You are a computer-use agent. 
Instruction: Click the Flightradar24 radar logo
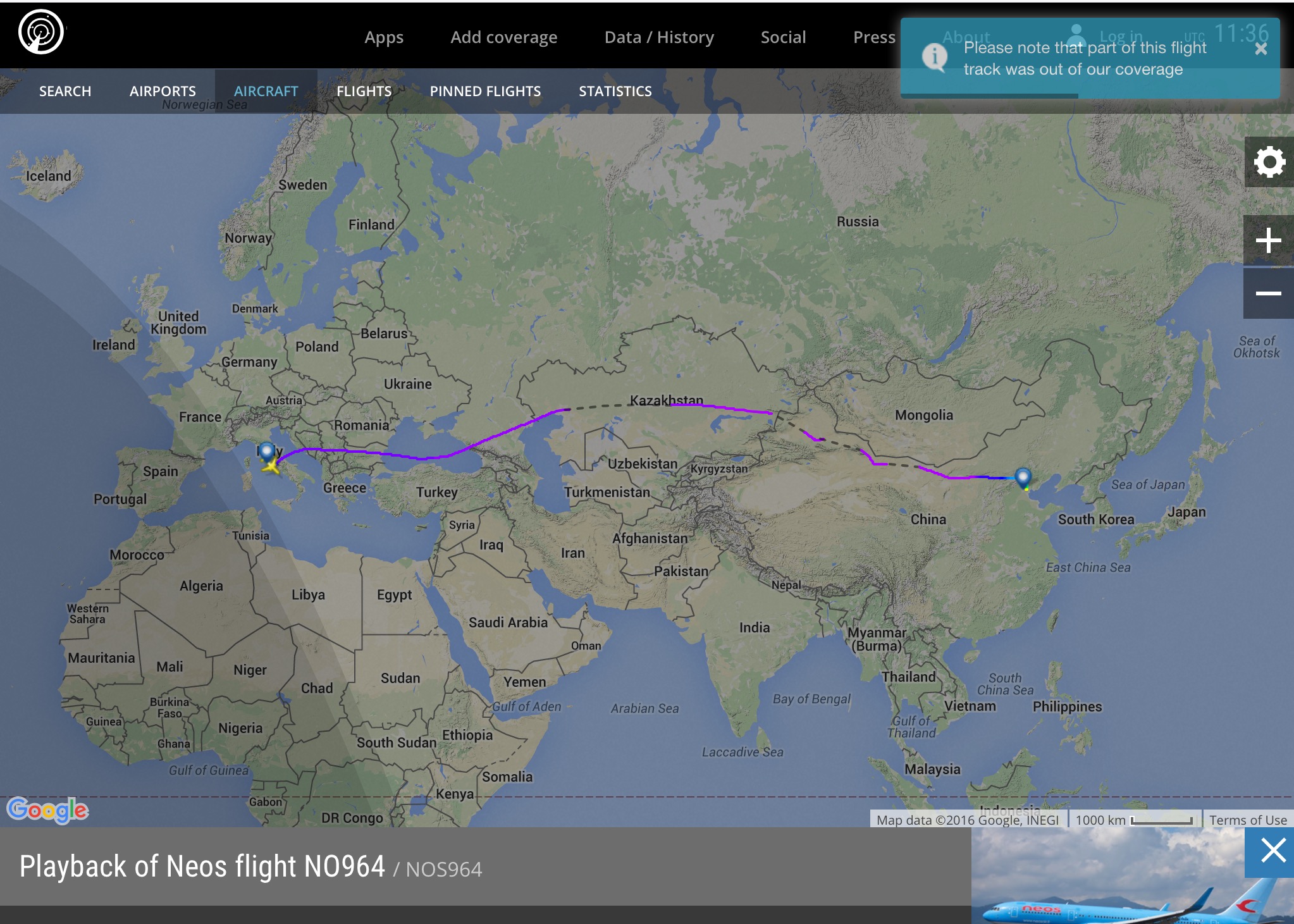pos(41,32)
